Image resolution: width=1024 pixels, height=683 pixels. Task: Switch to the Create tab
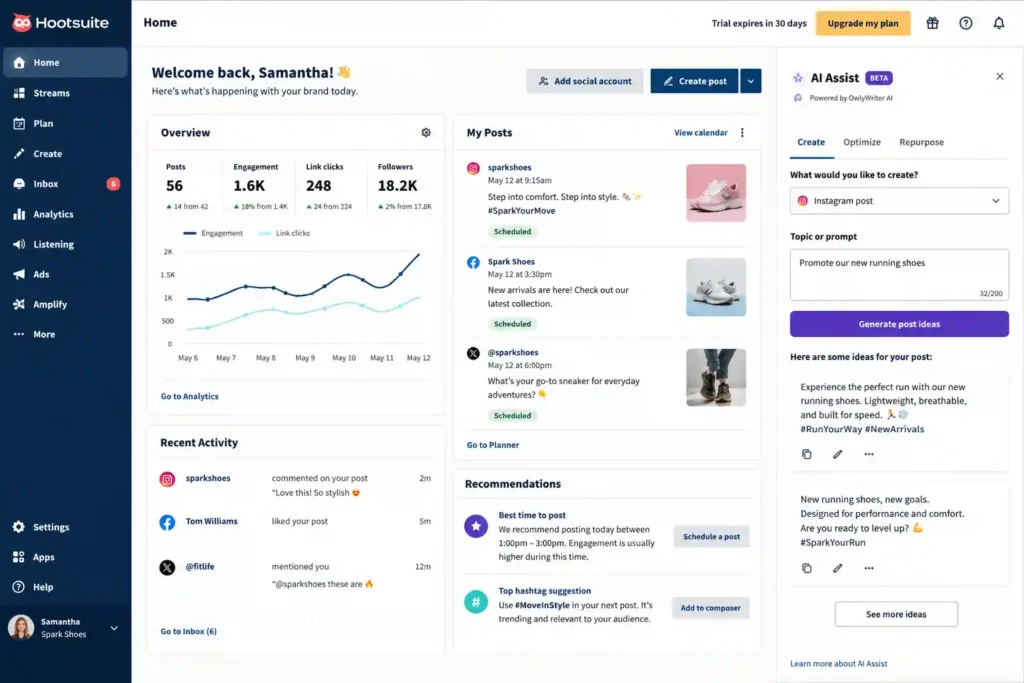point(811,142)
